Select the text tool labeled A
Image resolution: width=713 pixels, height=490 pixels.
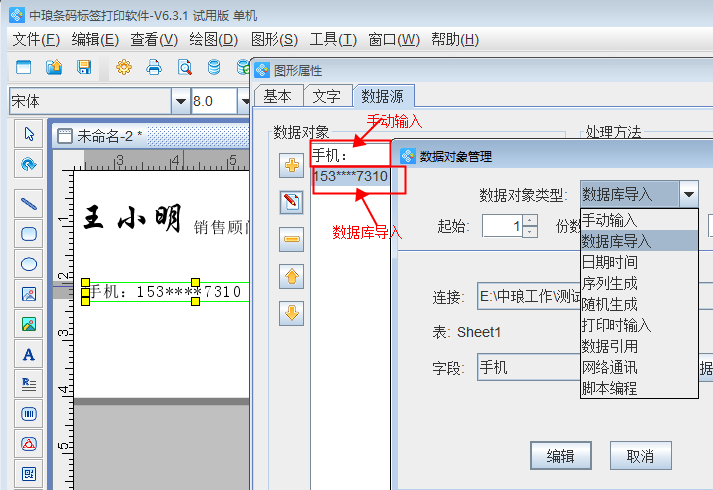point(29,354)
